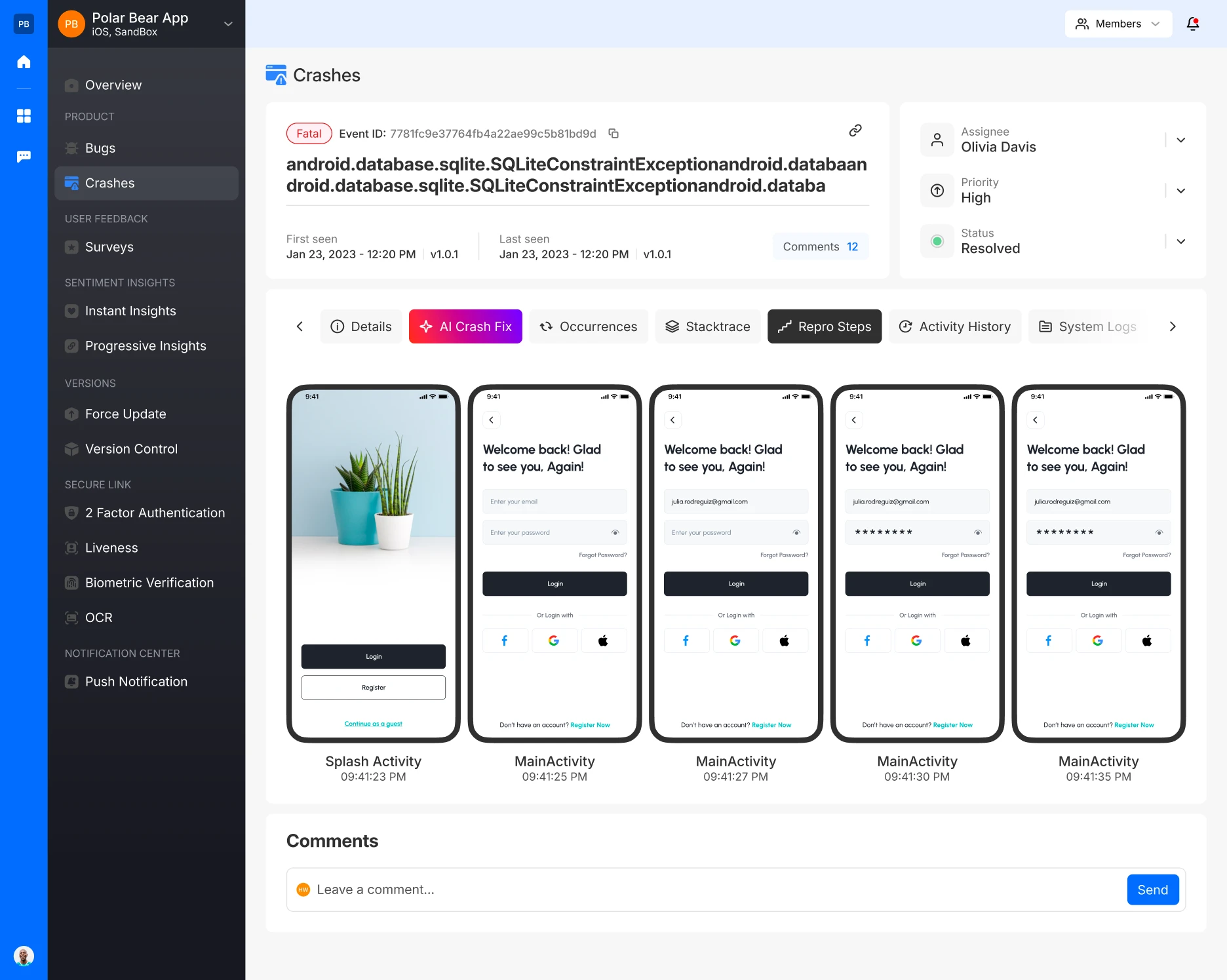This screenshot has width=1227, height=980.
Task: Open the Activity History tab
Action: click(955, 326)
